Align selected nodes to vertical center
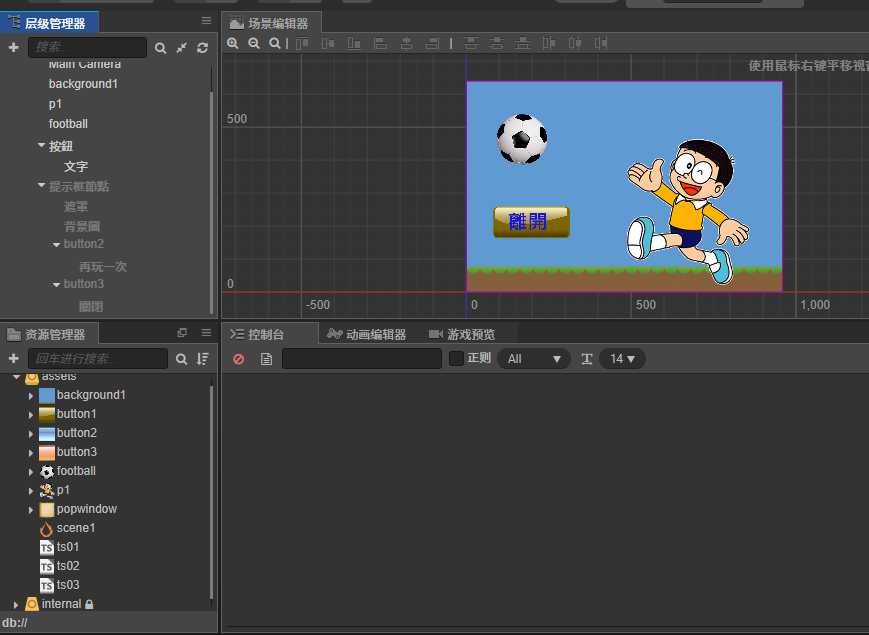Screen dimensions: 869x635 pos(328,43)
